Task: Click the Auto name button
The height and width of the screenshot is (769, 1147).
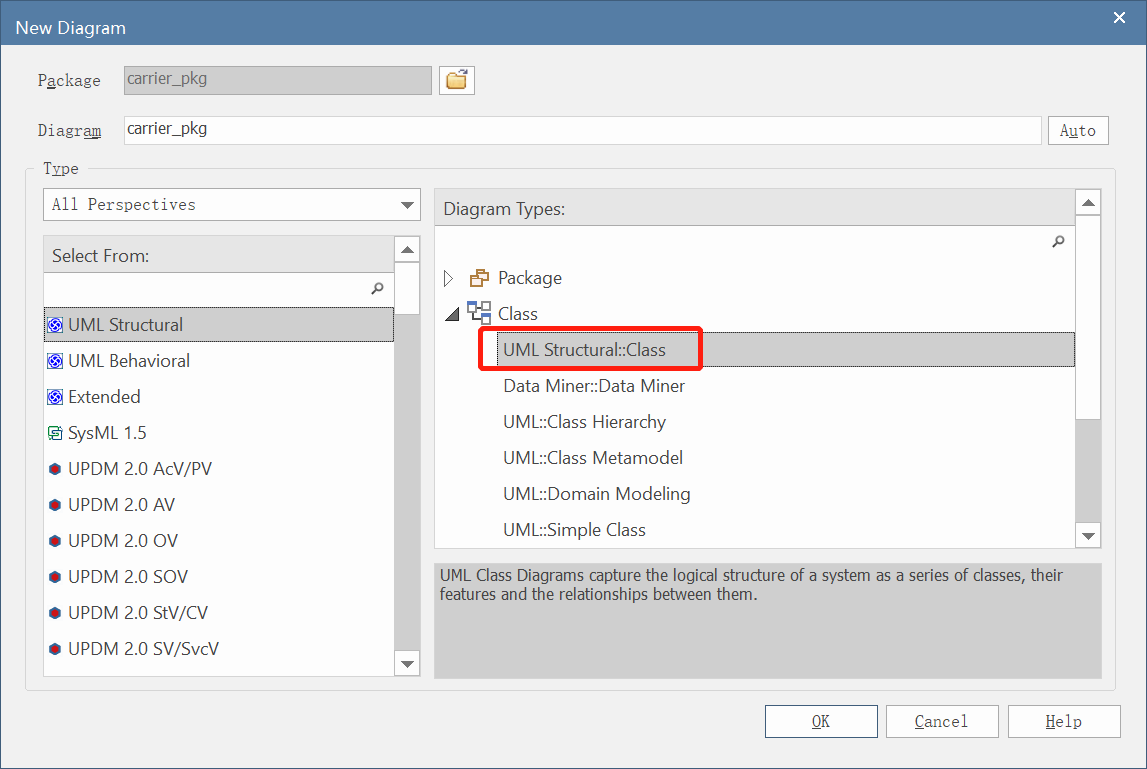Action: tap(1078, 130)
